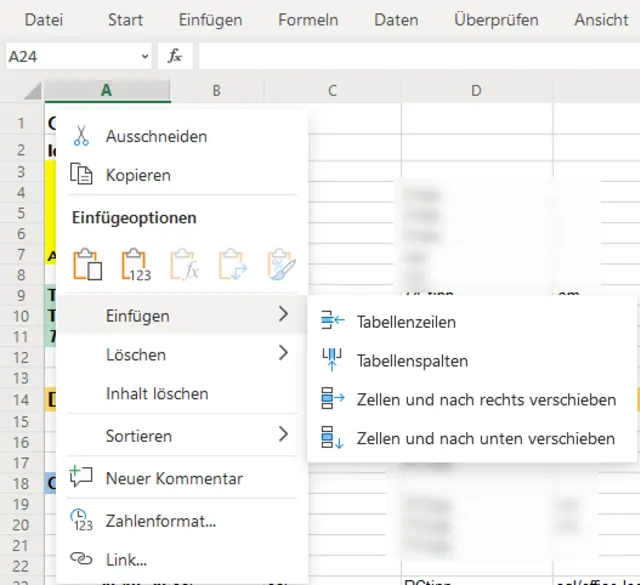640x585 pixels.
Task: Choose the paste formatting brush icon
Action: (x=281, y=265)
